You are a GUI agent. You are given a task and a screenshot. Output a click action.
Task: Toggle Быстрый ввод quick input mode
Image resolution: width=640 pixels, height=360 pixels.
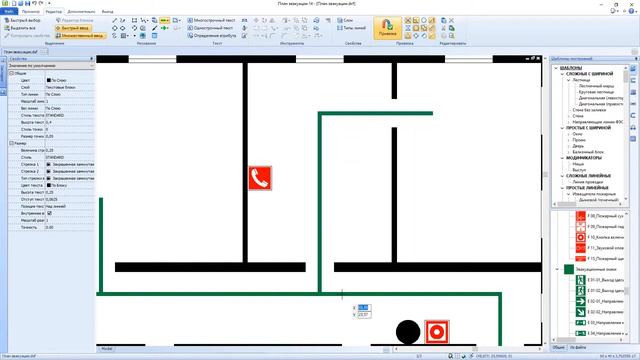(73, 28)
